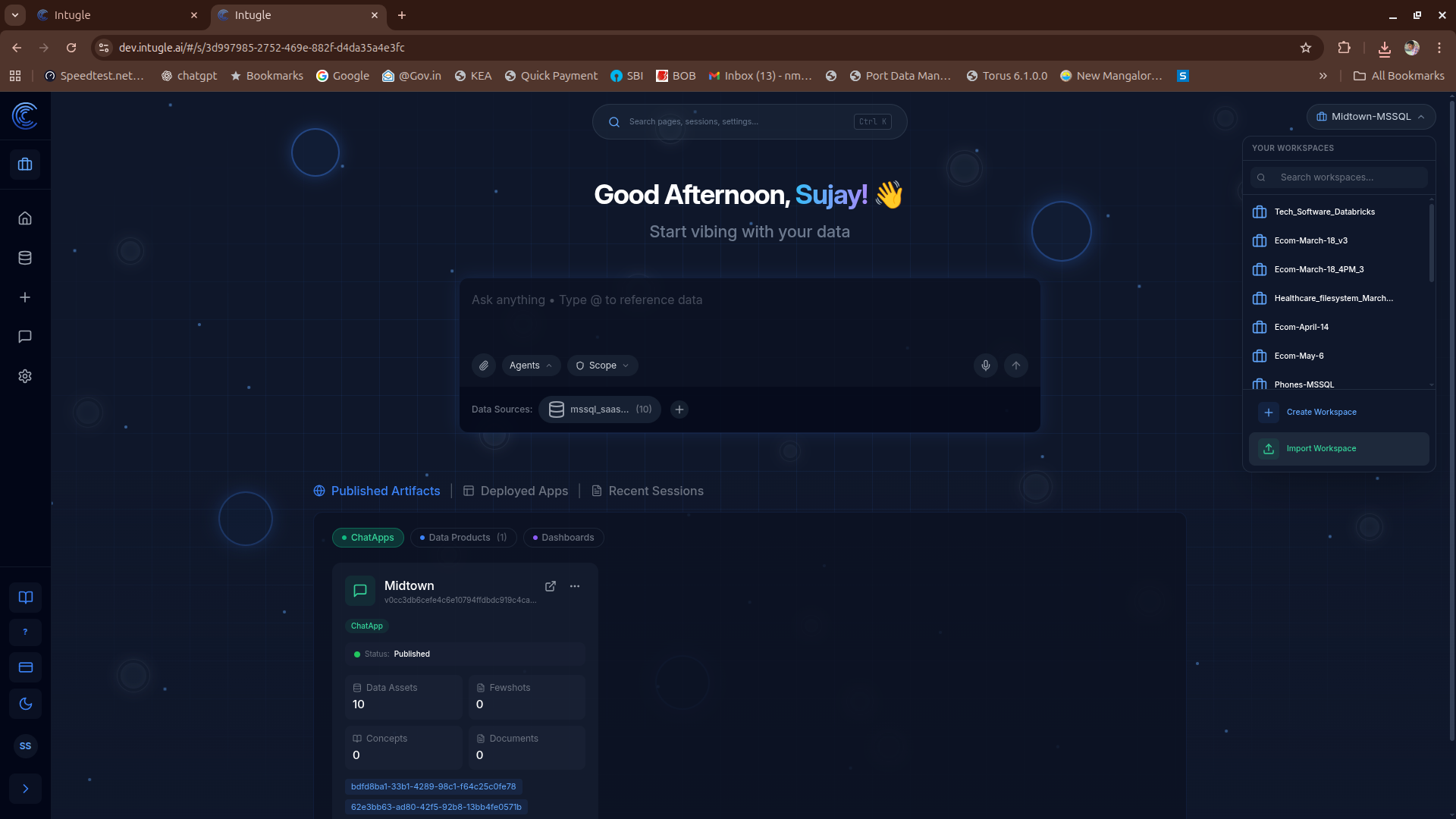The image size is (1456, 819).
Task: Click the bdfd8ba1 ID tag
Action: click(x=434, y=787)
